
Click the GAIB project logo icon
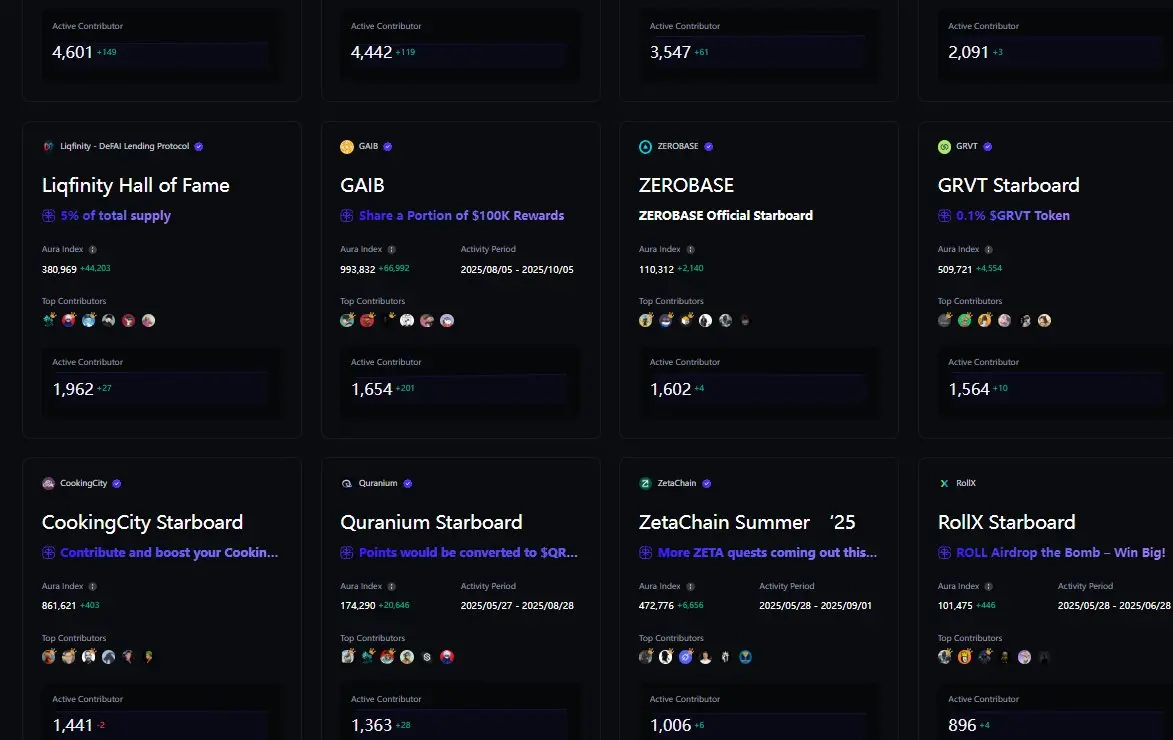(x=347, y=147)
